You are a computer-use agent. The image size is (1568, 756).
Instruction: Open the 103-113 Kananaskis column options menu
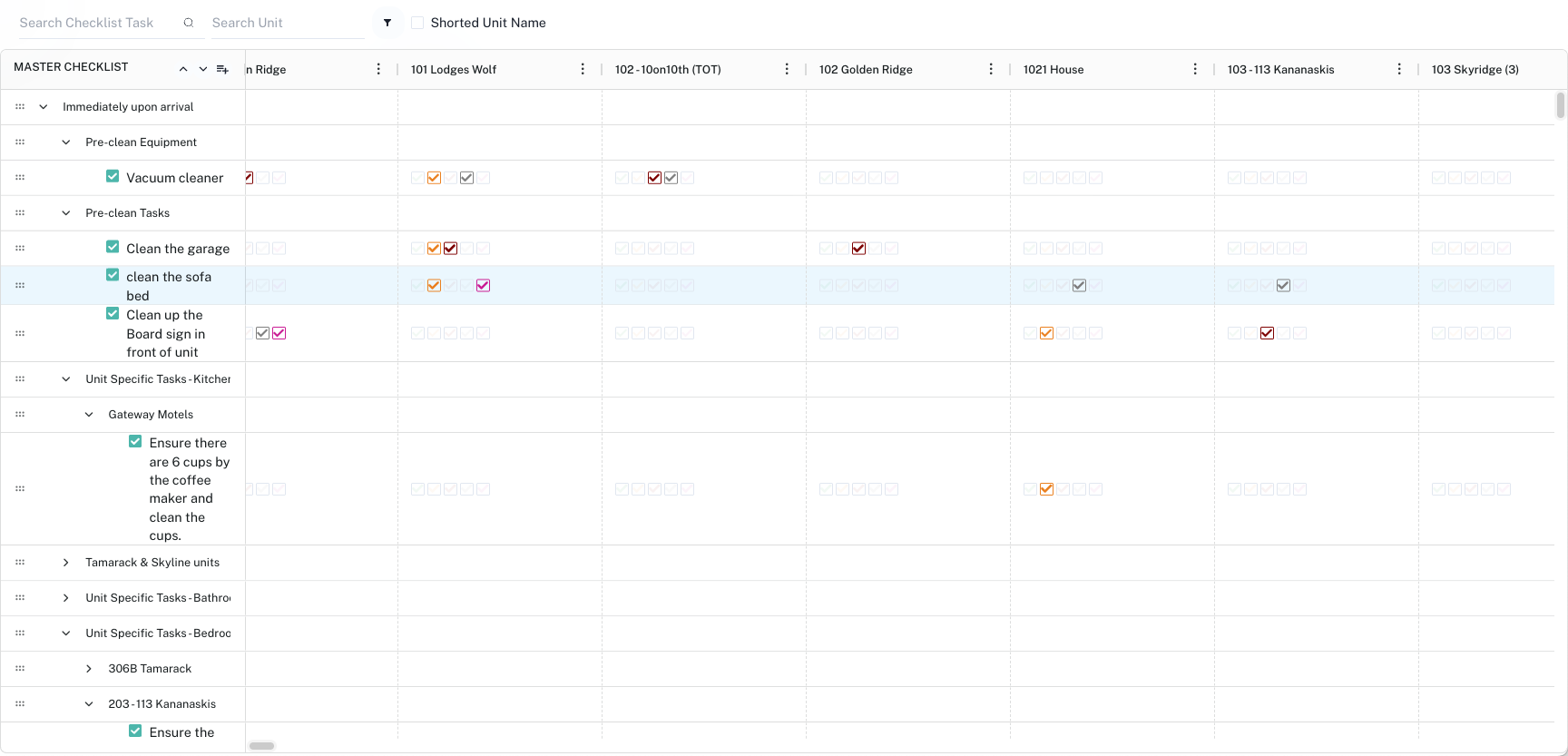(x=1399, y=69)
